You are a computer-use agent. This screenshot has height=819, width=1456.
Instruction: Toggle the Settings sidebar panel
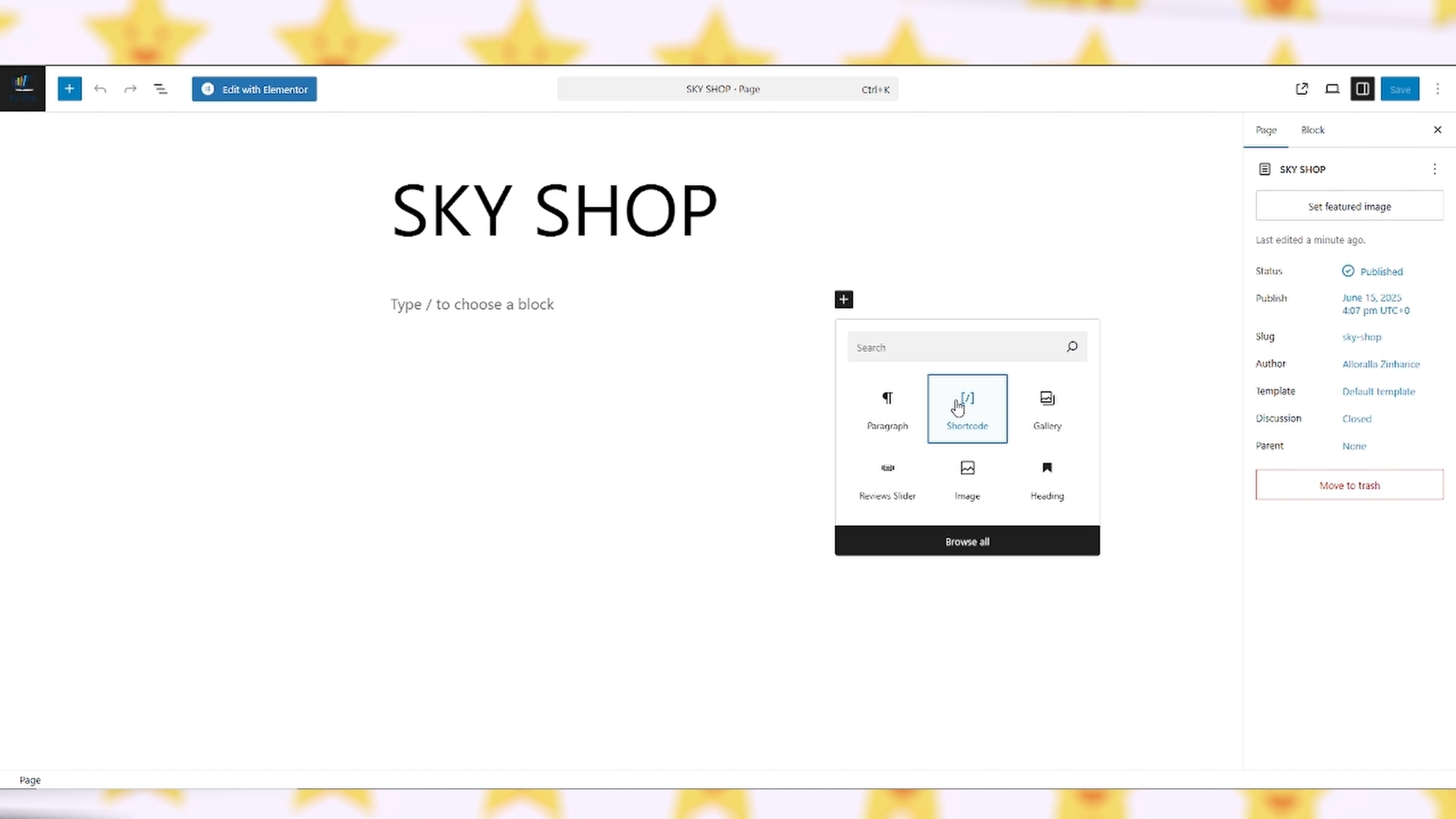[x=1362, y=89]
